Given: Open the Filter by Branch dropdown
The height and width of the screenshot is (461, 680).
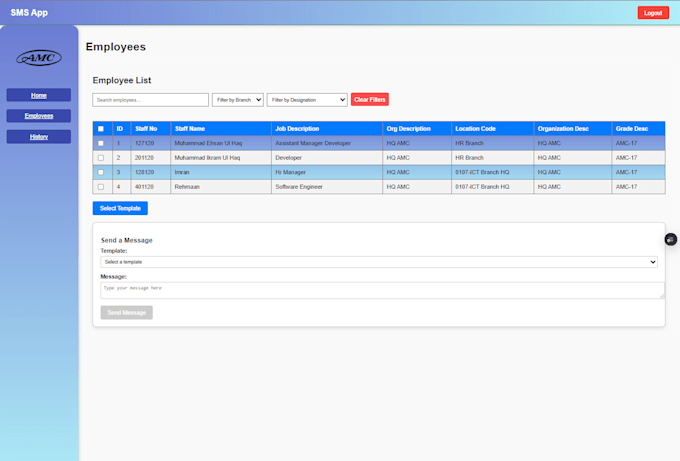Looking at the screenshot, I should 238,100.
